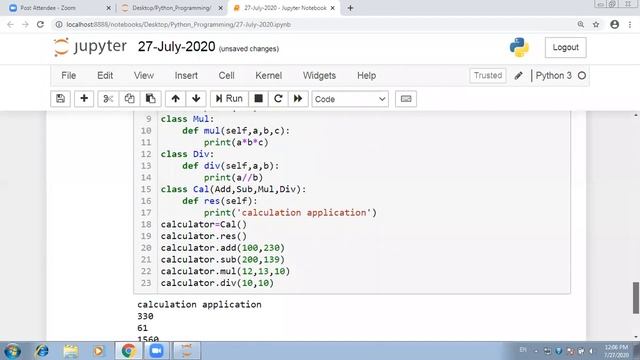Open File Explorer from taskbar
640x360 pixels.
[x=71, y=351]
